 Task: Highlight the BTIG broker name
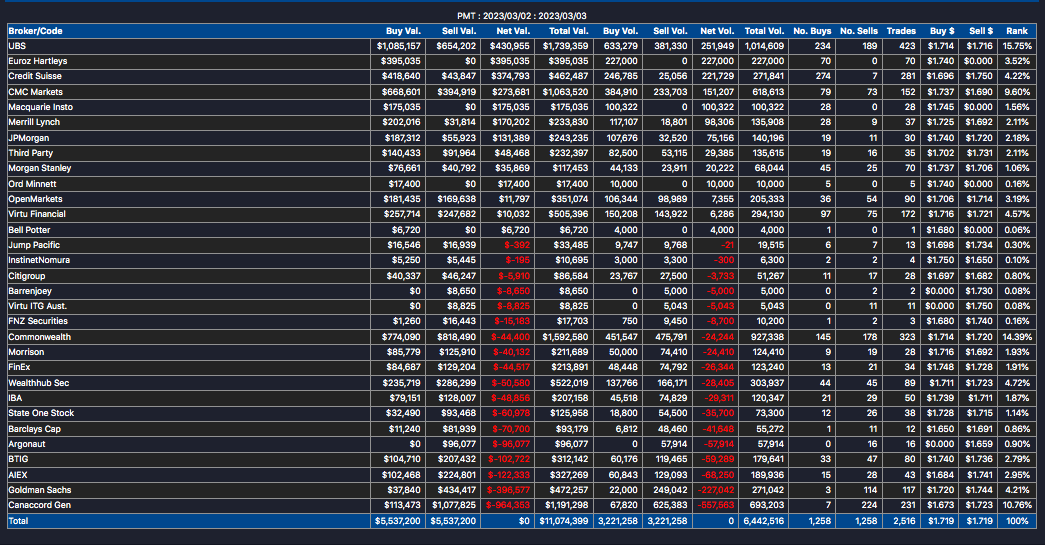coord(18,458)
